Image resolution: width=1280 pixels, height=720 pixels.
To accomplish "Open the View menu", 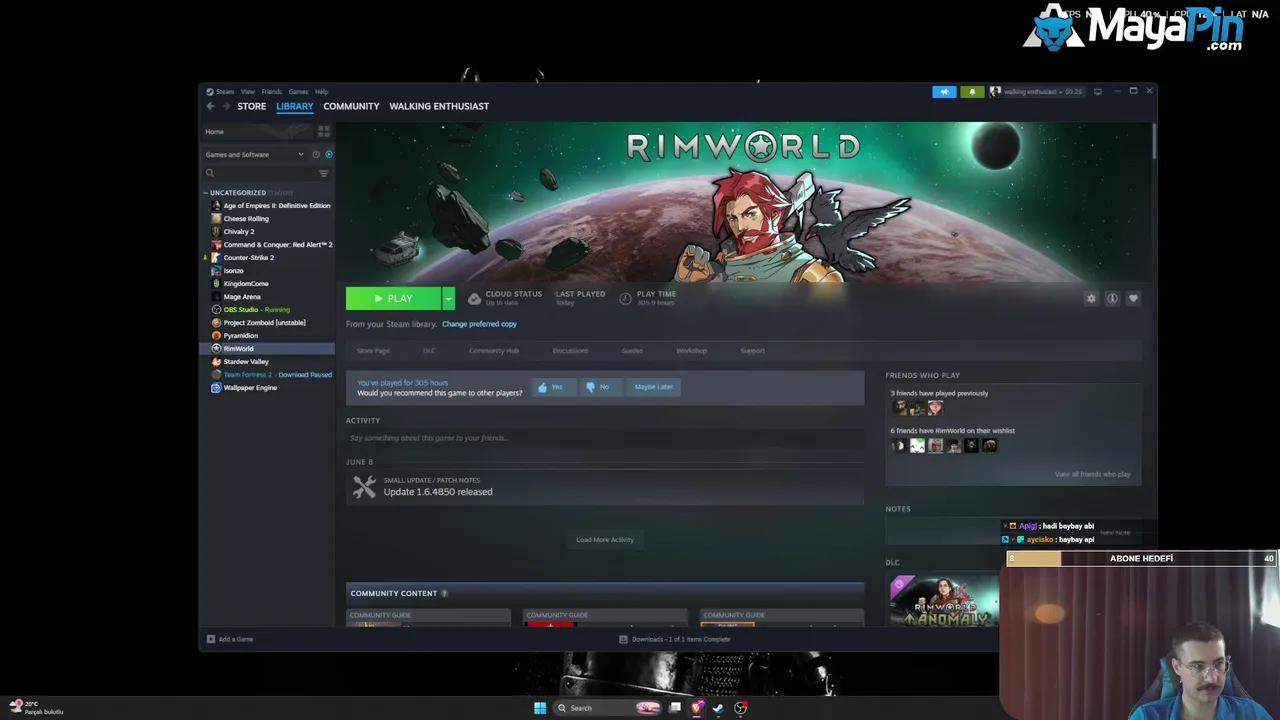I will (248, 91).
